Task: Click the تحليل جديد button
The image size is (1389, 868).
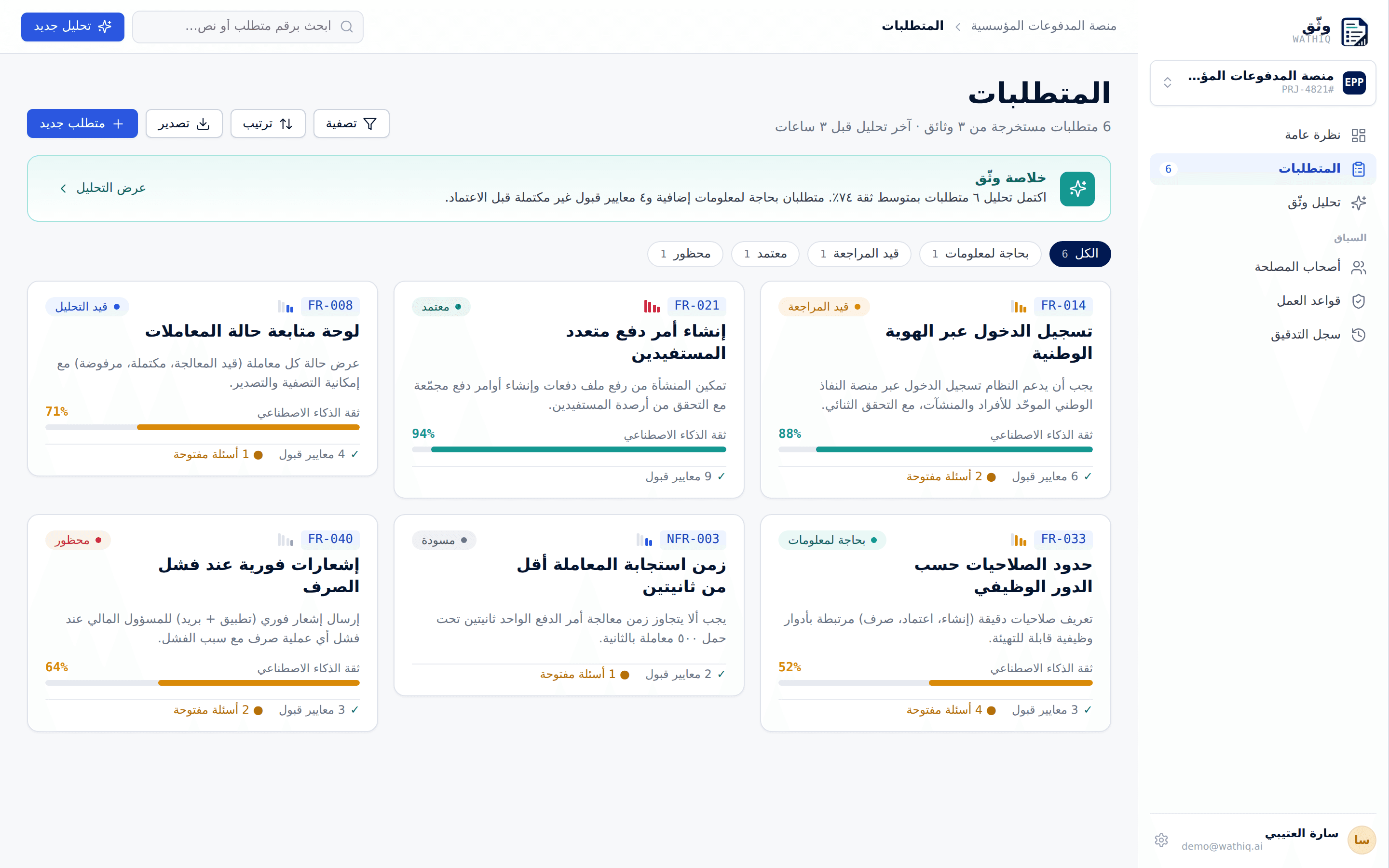Action: (73, 27)
